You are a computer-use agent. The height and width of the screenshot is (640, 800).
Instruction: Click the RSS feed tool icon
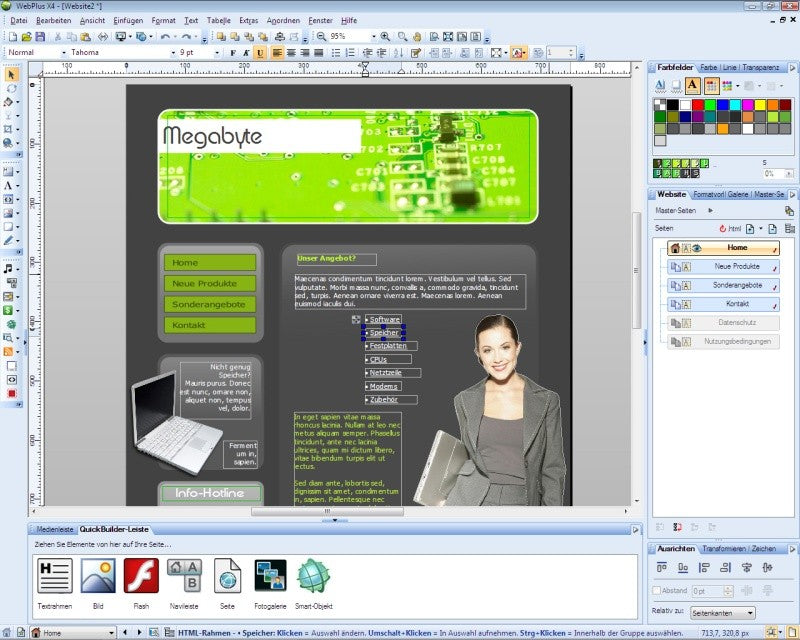click(x=8, y=351)
